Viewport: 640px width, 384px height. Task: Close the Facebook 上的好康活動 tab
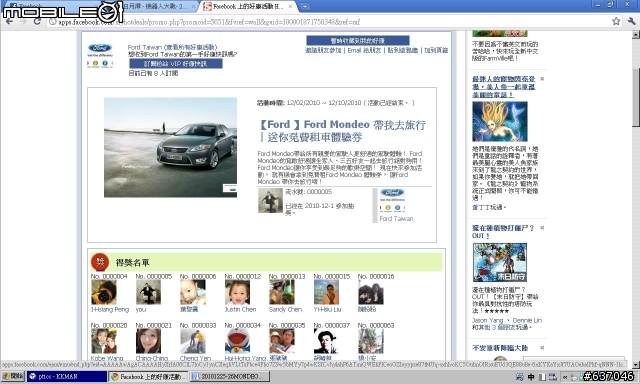(x=291, y=7)
